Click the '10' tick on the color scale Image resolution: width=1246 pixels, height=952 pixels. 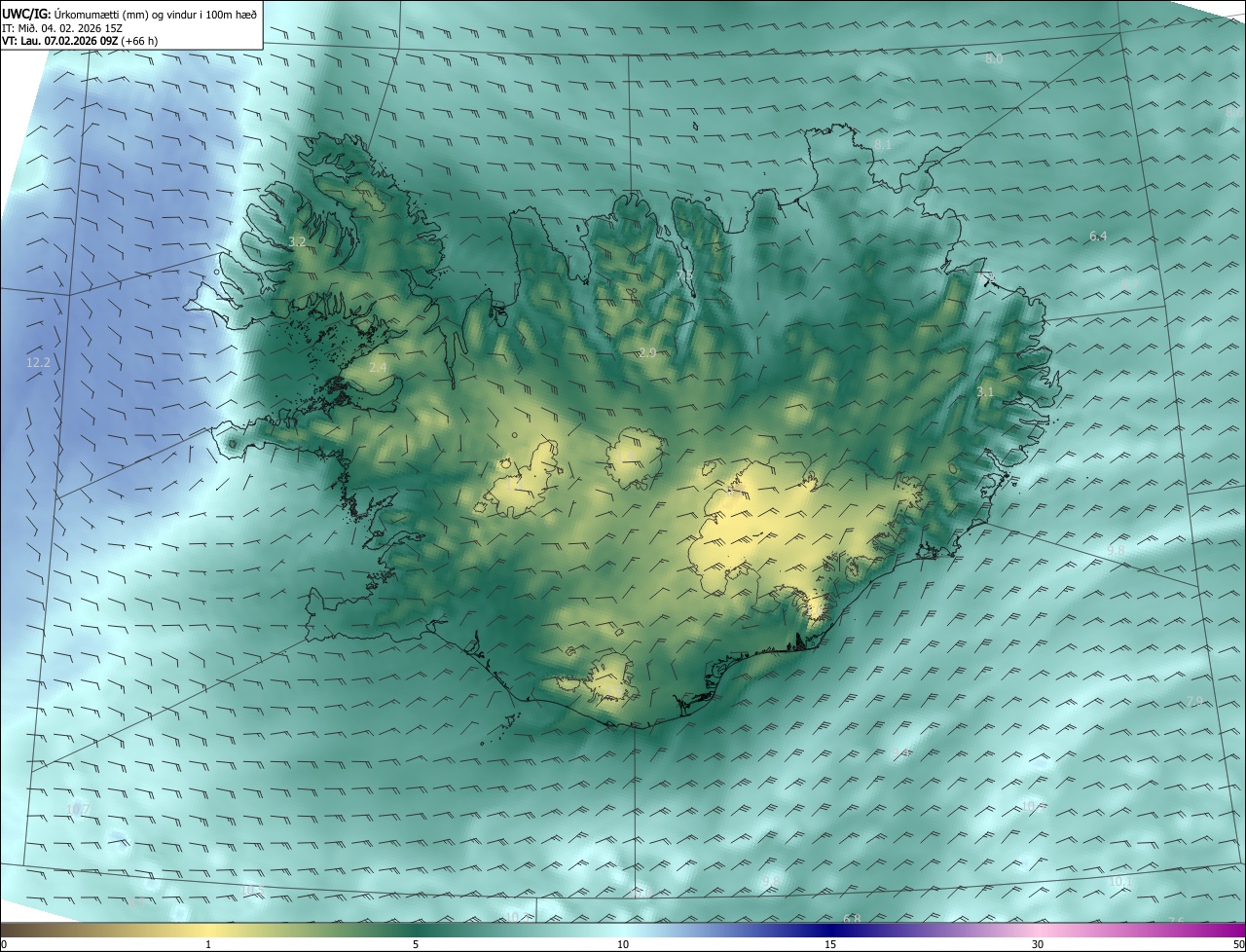click(x=623, y=944)
